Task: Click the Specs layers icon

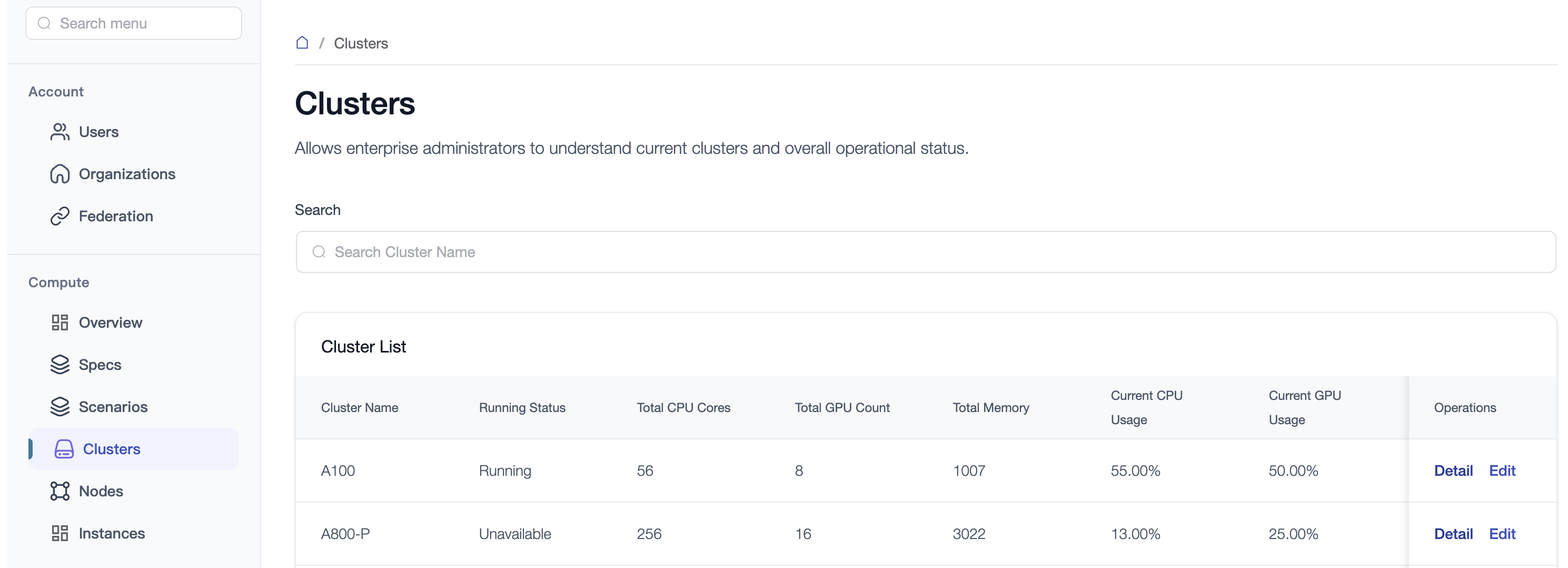Action: pos(59,365)
